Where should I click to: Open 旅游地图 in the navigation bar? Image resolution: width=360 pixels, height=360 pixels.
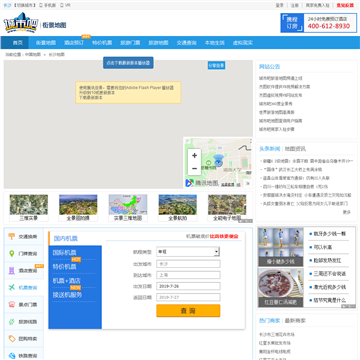point(158,43)
